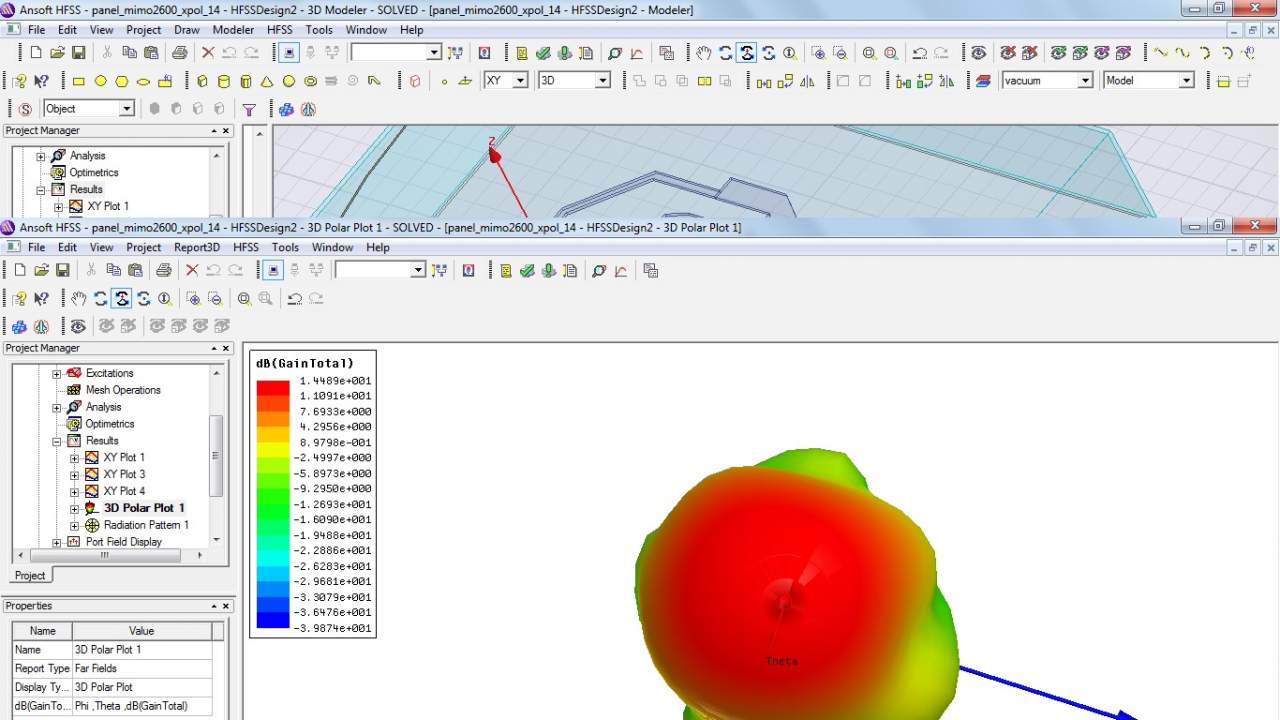Click Validate check in 3D Polar Plot toolbar
Screen dimensions: 1280x720
(527, 270)
